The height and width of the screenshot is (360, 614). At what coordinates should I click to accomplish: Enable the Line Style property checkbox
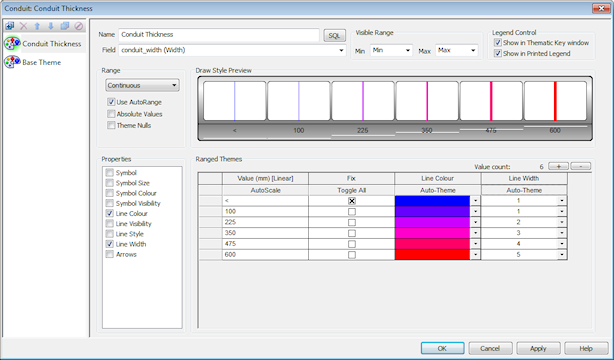coord(110,234)
